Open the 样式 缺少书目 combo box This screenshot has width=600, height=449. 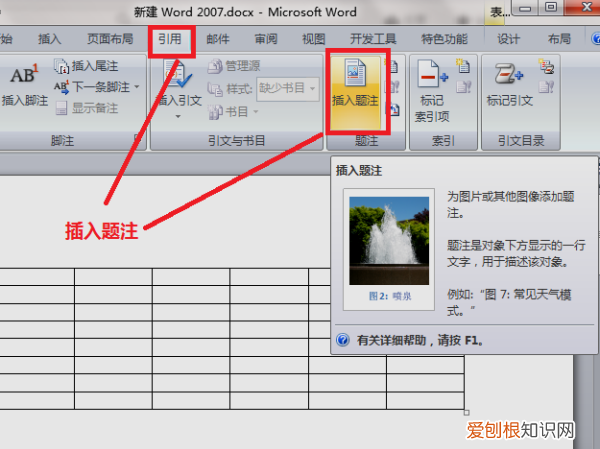(288, 89)
